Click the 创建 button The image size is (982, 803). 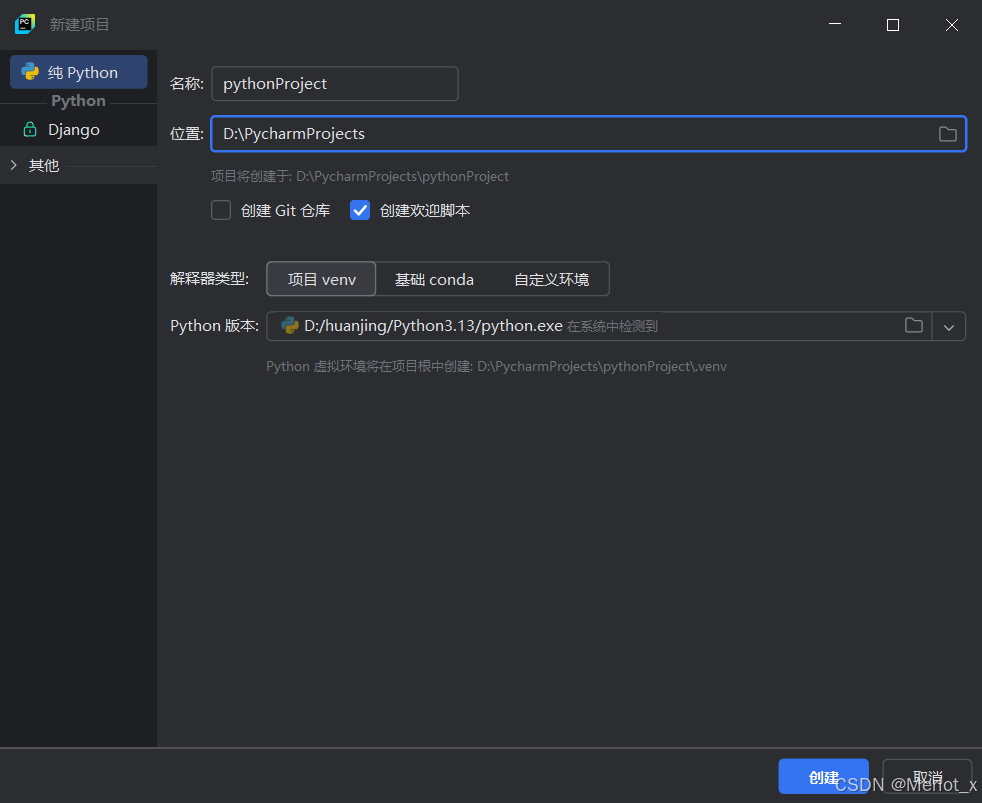(823, 777)
